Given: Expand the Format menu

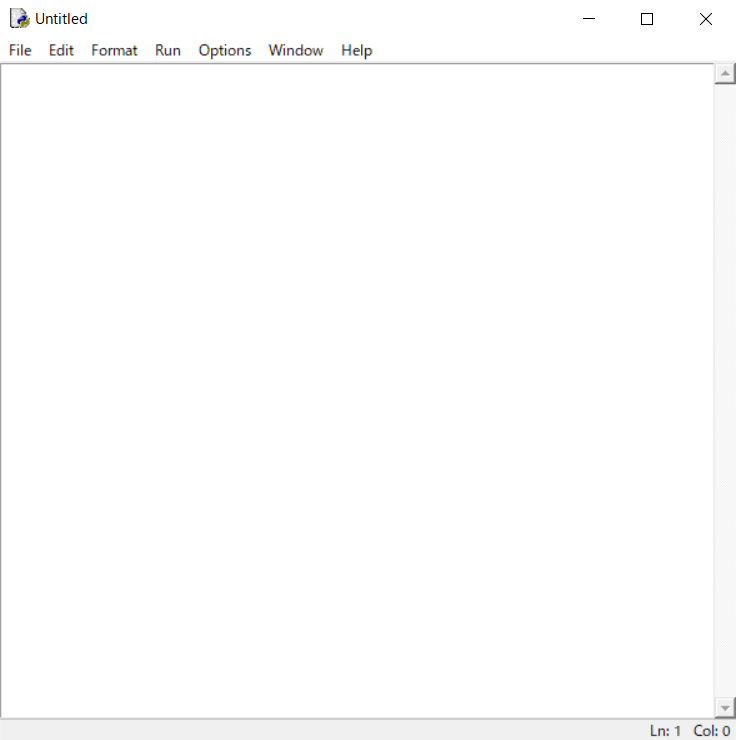Looking at the screenshot, I should (114, 50).
